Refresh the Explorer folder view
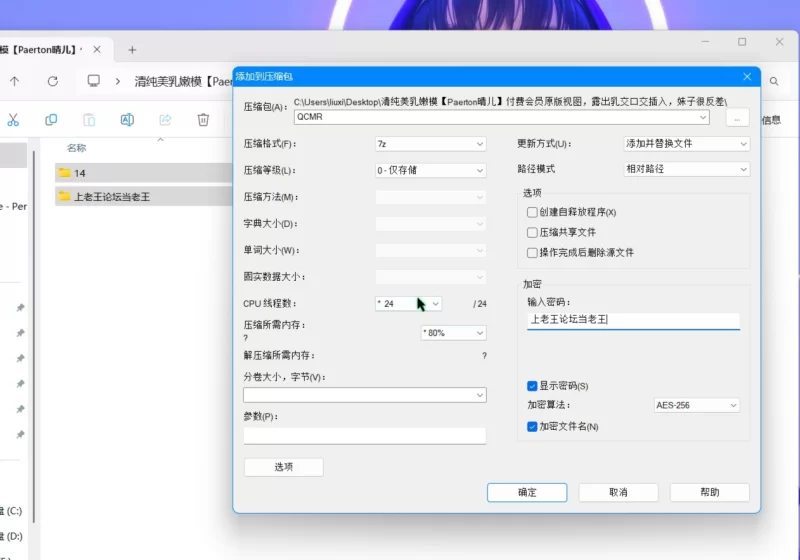The image size is (800, 560). click(x=53, y=81)
